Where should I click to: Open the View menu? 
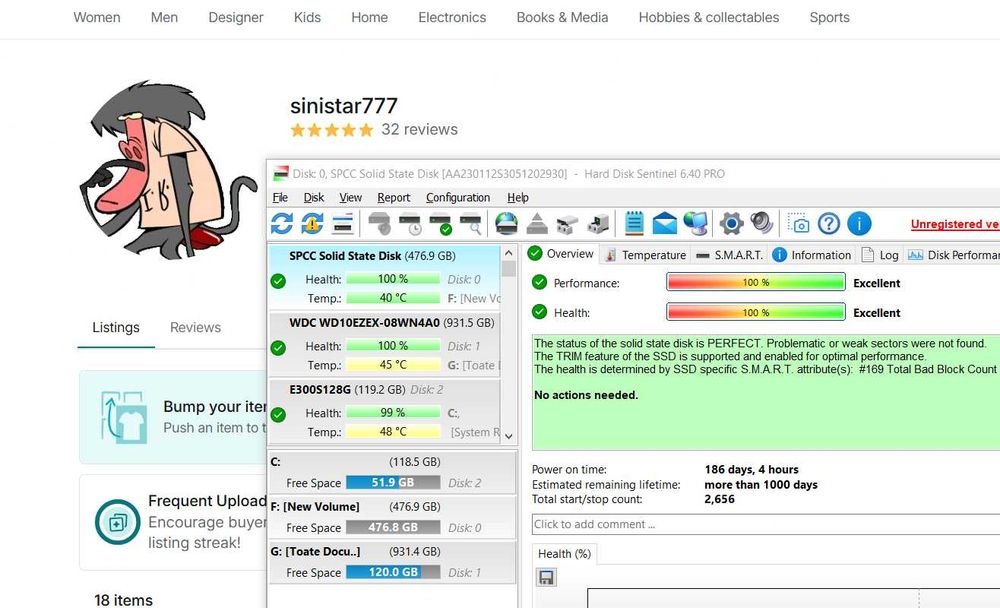(x=350, y=198)
